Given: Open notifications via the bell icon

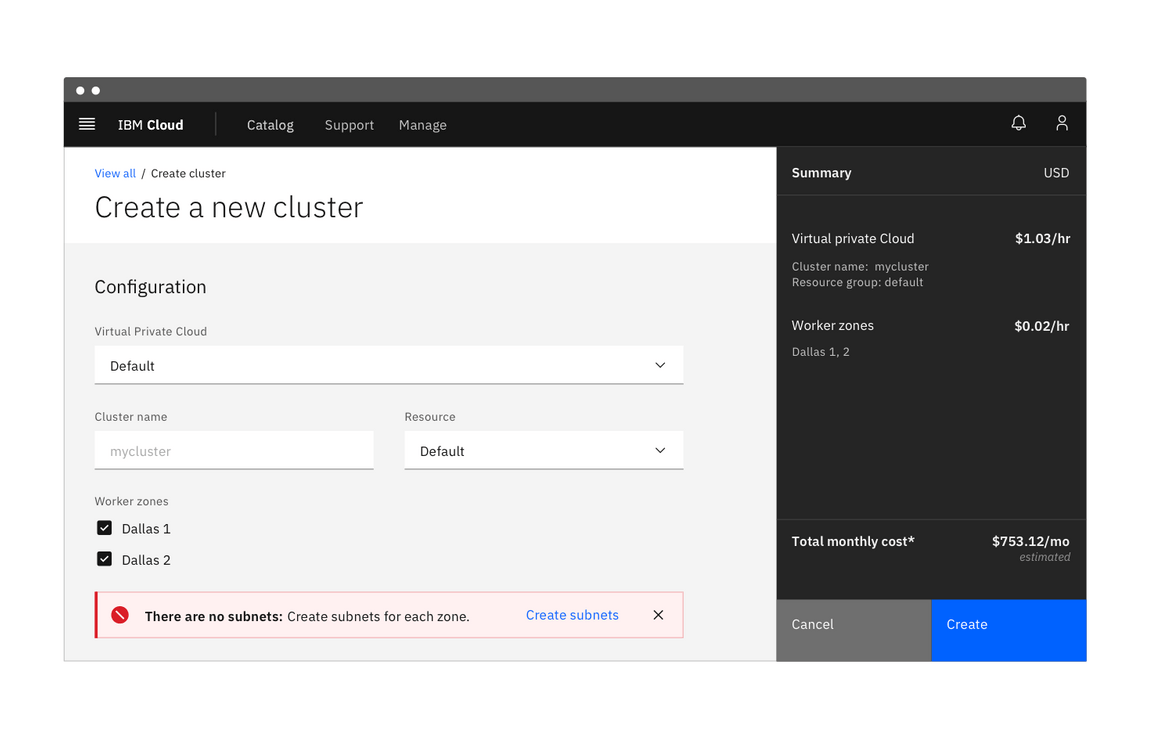Looking at the screenshot, I should tap(1018, 122).
